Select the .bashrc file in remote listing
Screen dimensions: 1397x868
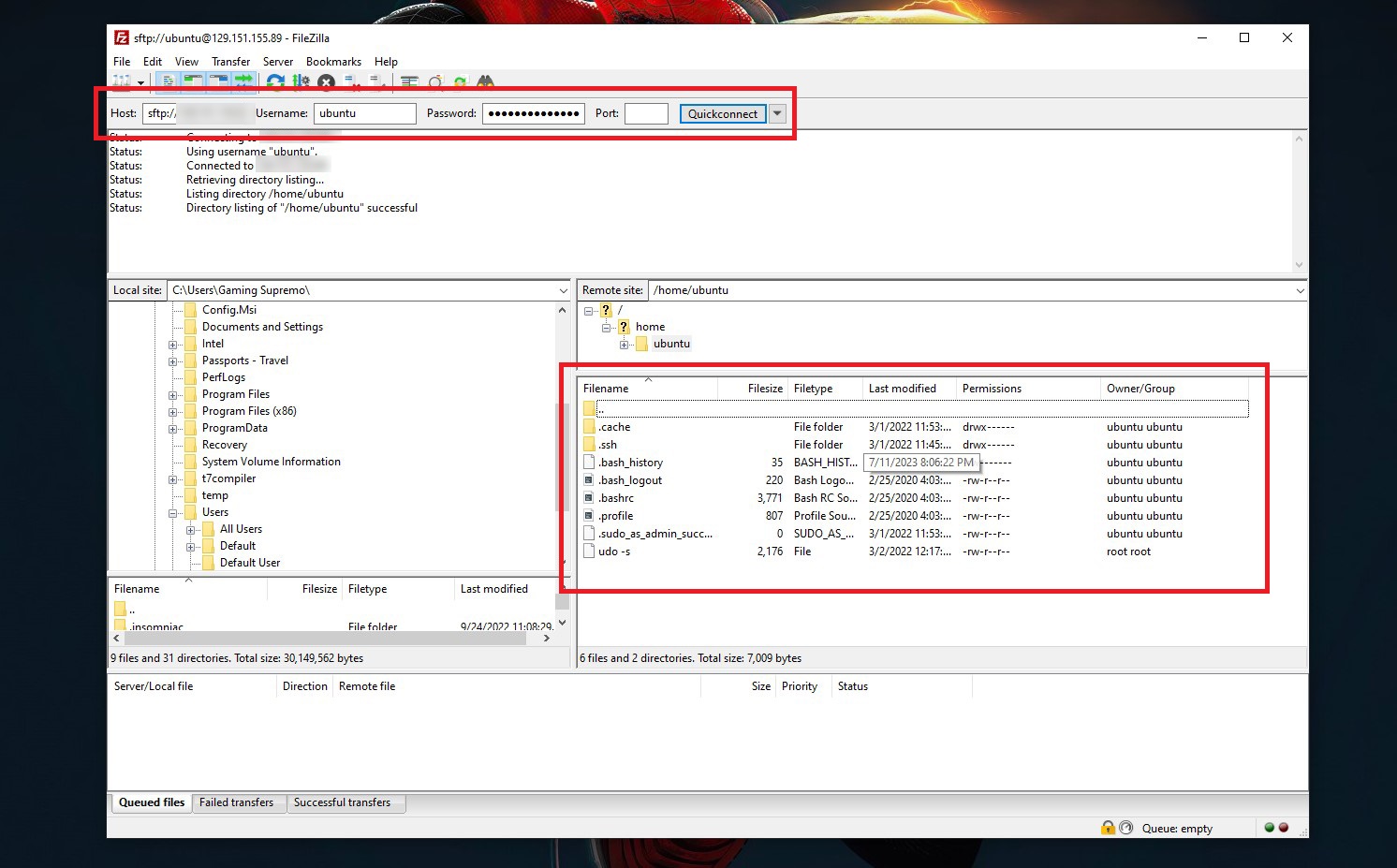coord(616,497)
